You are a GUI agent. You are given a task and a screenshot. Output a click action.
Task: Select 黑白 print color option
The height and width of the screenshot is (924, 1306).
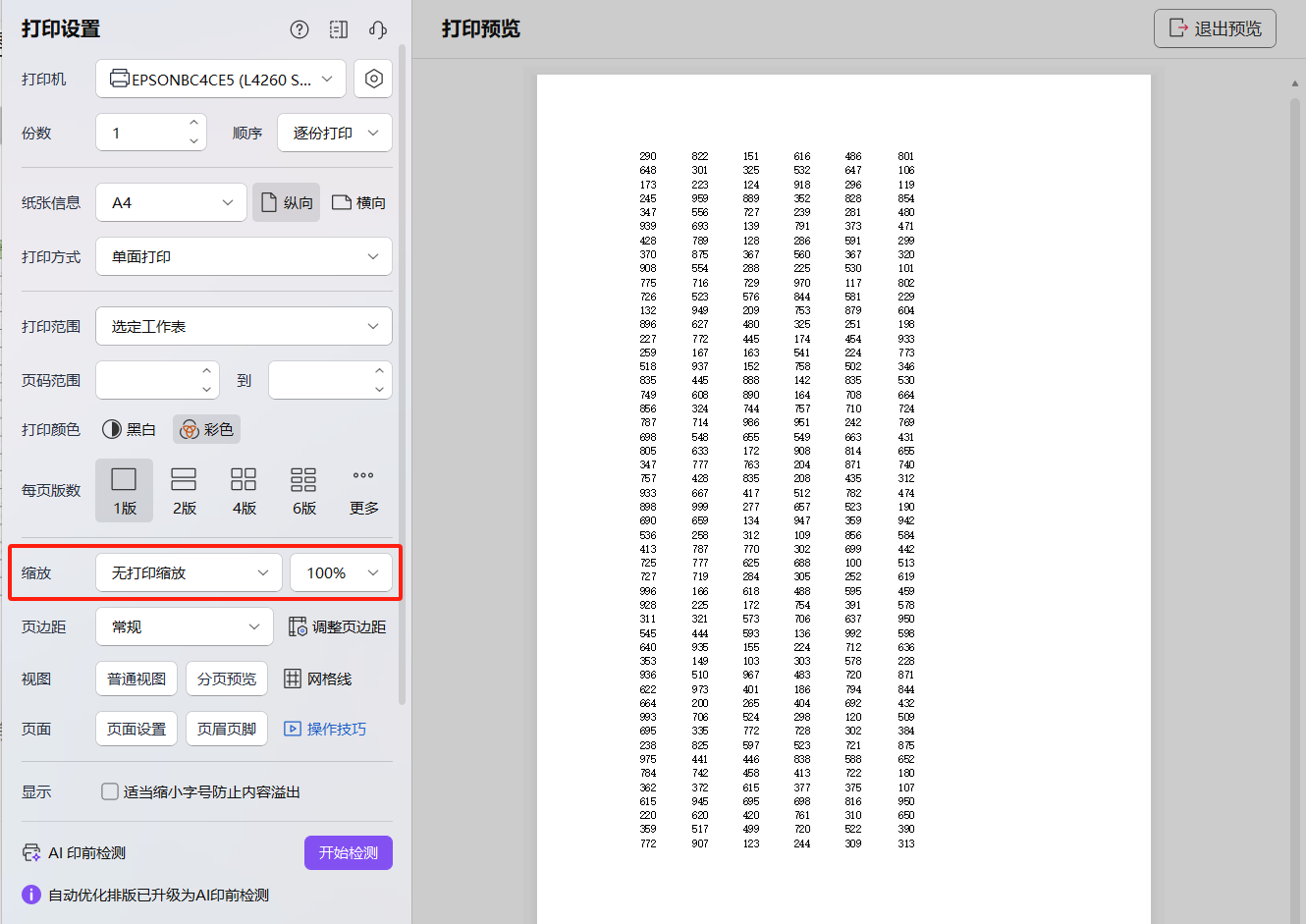point(130,429)
